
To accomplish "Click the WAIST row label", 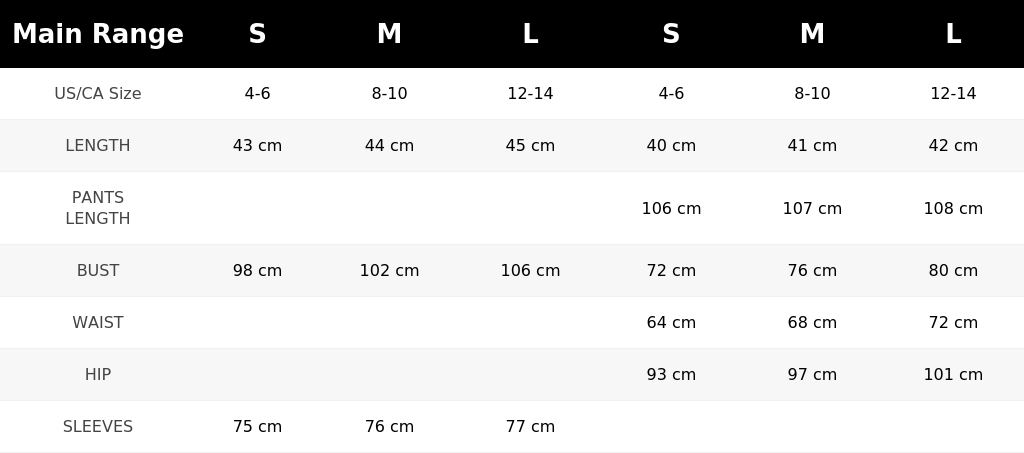I will tap(98, 322).
